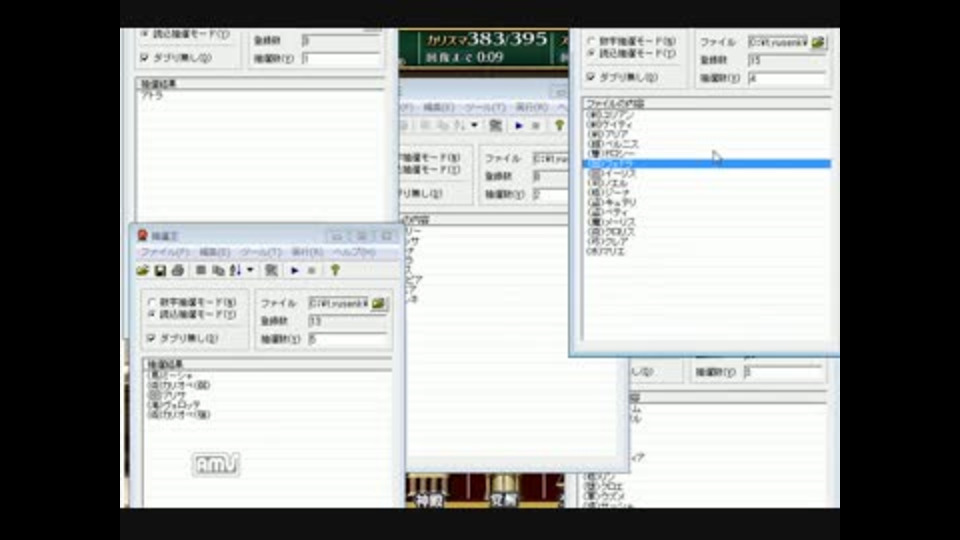
Task: Select ベティ row in top-right window list
Action: (707, 212)
